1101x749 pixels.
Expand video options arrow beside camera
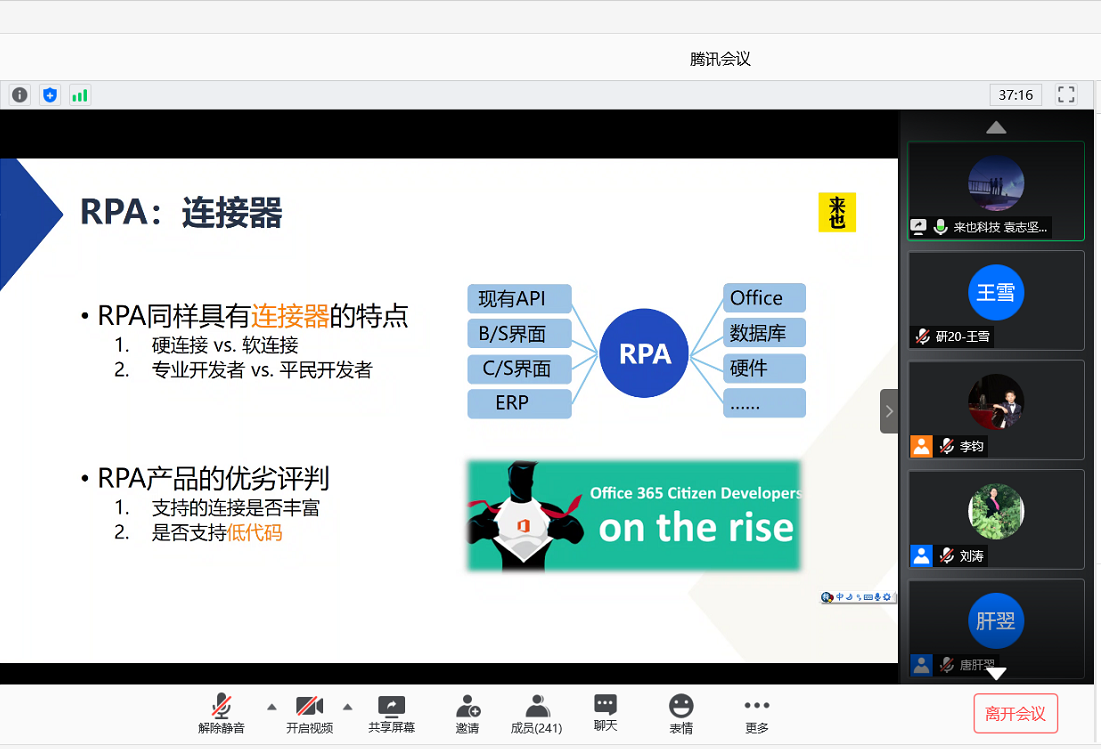pyautogui.click(x=347, y=705)
